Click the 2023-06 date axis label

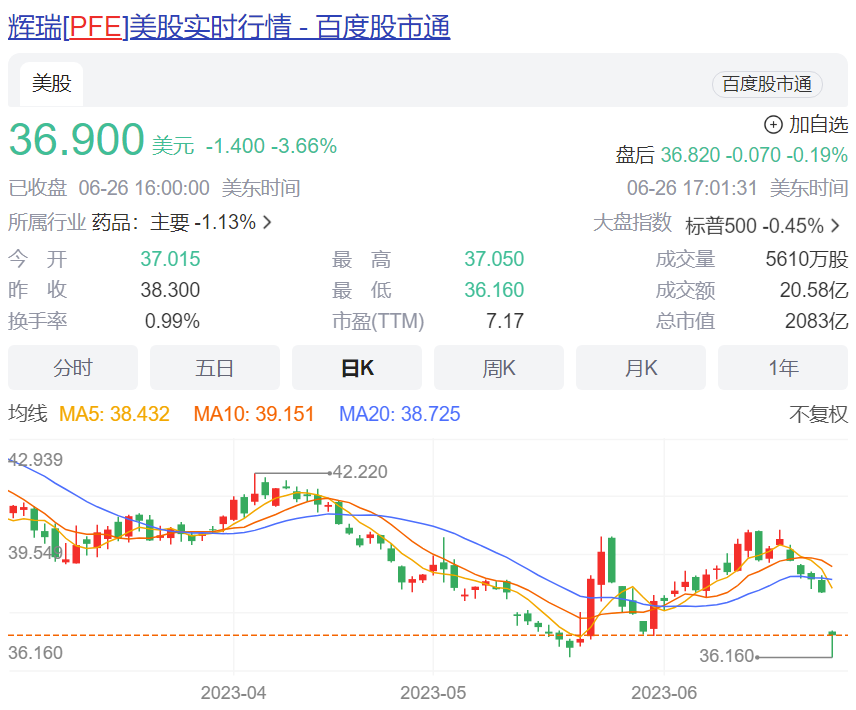pyautogui.click(x=664, y=693)
